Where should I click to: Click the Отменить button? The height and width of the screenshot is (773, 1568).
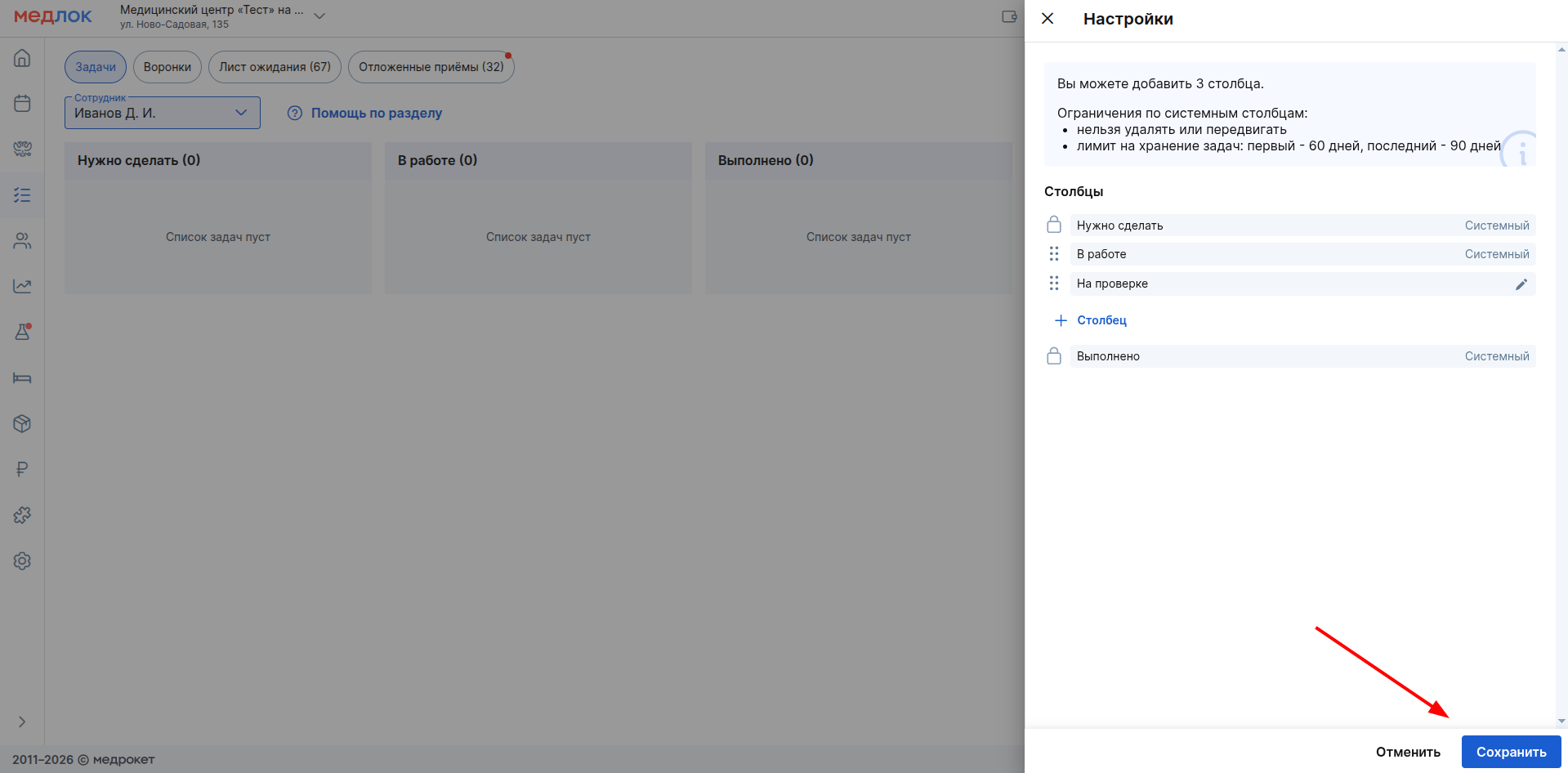tap(1407, 752)
